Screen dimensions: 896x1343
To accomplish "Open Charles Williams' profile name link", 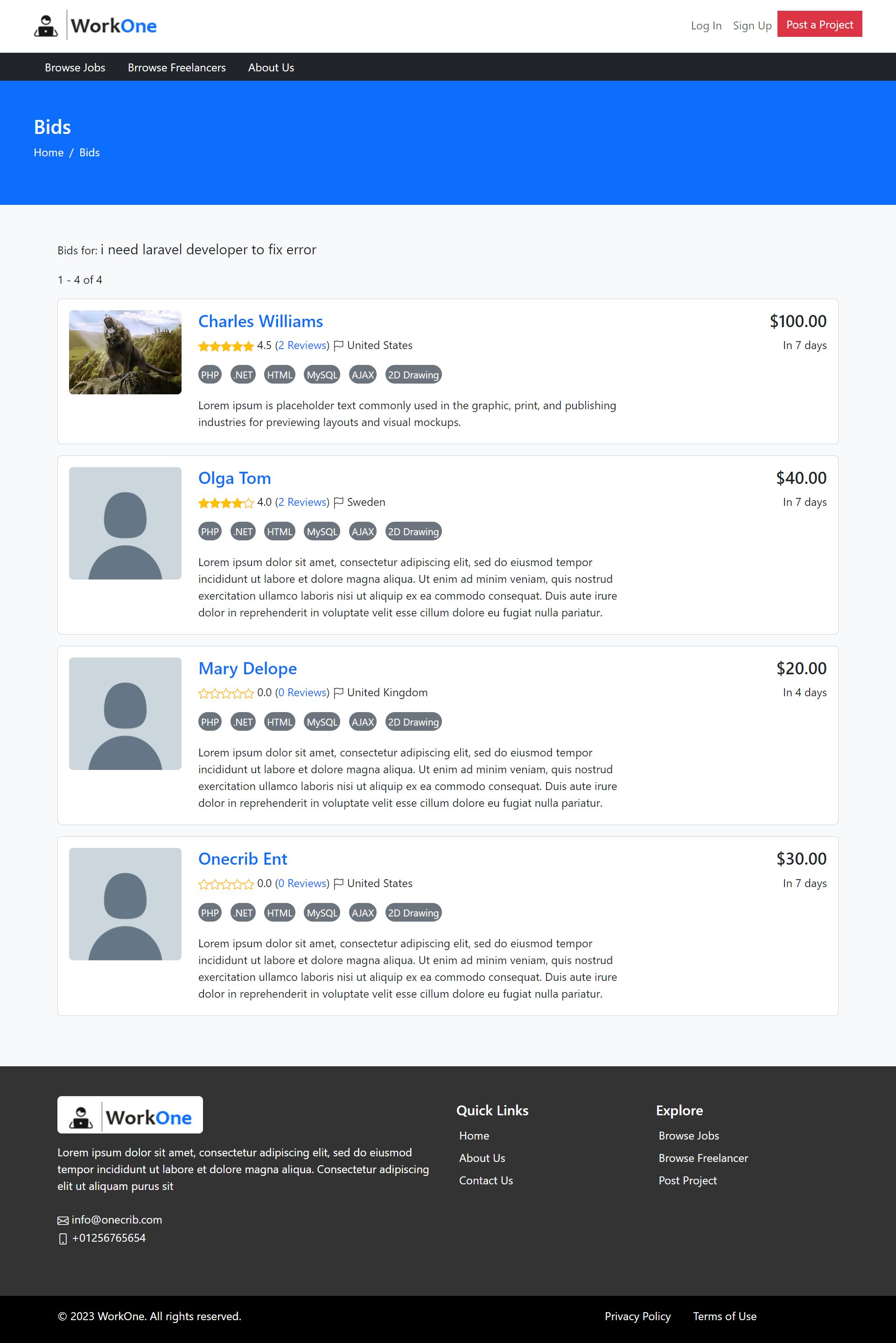I will pyautogui.click(x=260, y=321).
